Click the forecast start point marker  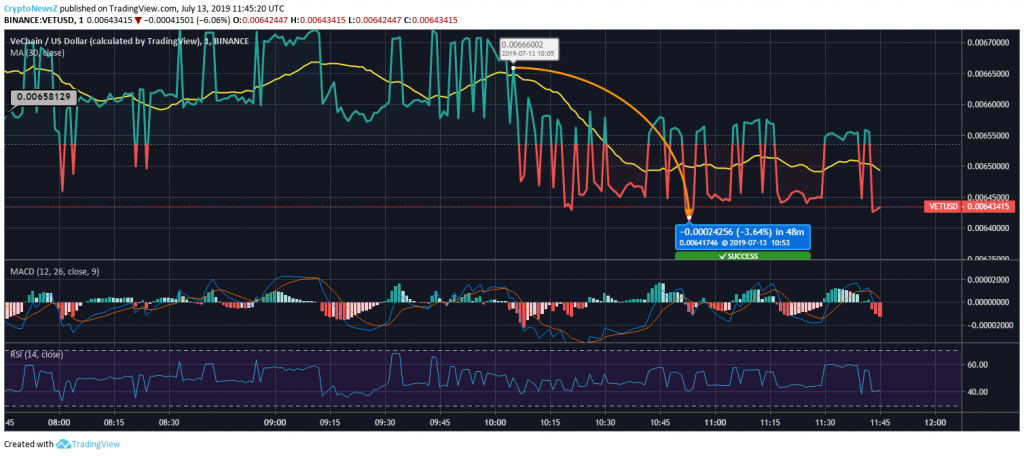click(513, 68)
